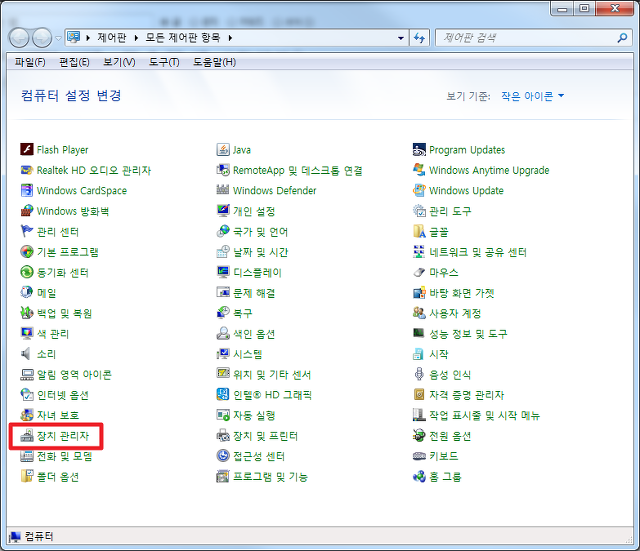The width and height of the screenshot is (640, 551).
Task: Click the search magnifier icon
Action: pos(622,38)
